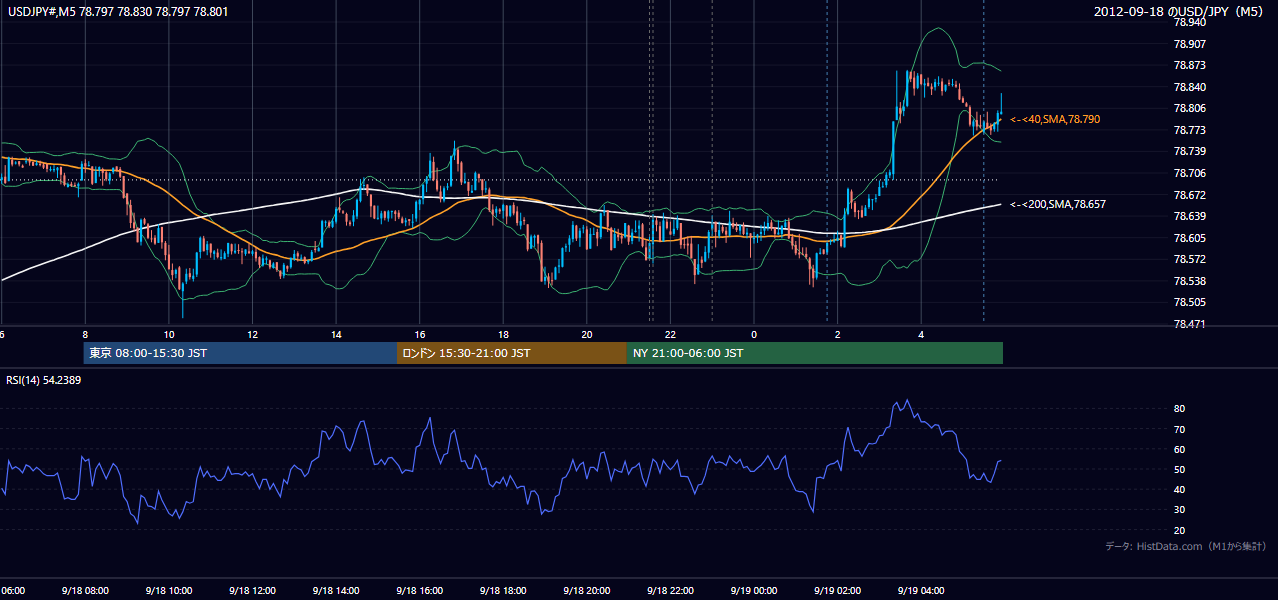
Task: Click the 9/18 10:00 date label
Action: click(168, 591)
